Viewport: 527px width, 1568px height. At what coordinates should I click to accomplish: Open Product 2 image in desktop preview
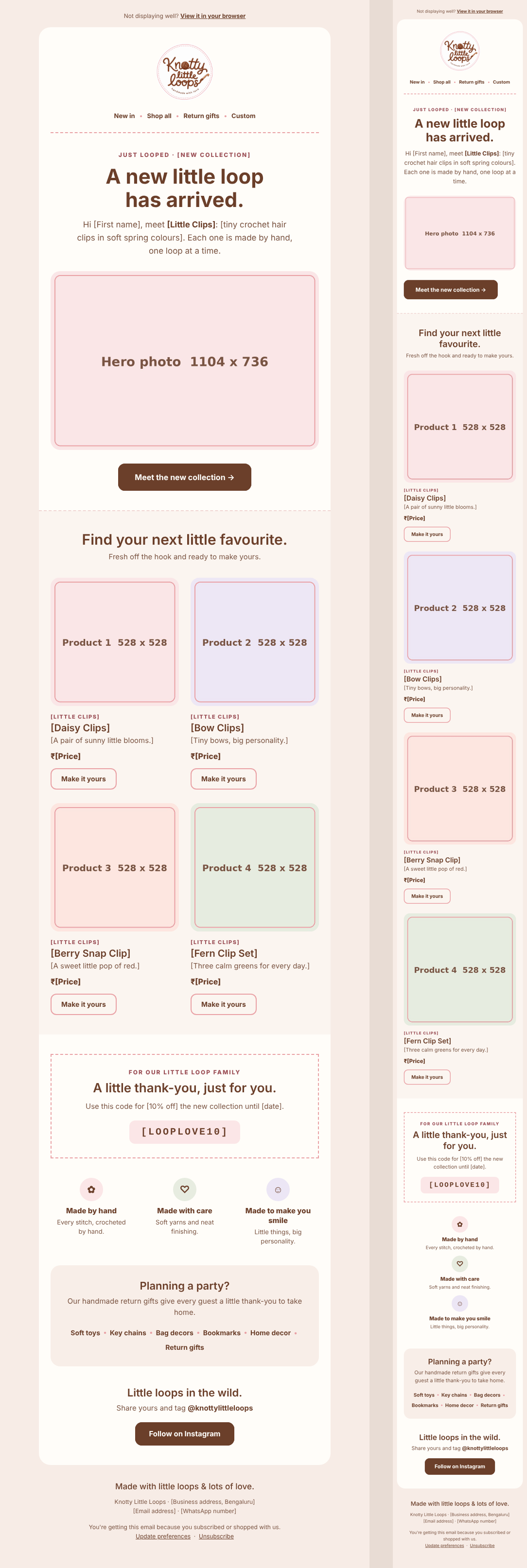(x=255, y=641)
